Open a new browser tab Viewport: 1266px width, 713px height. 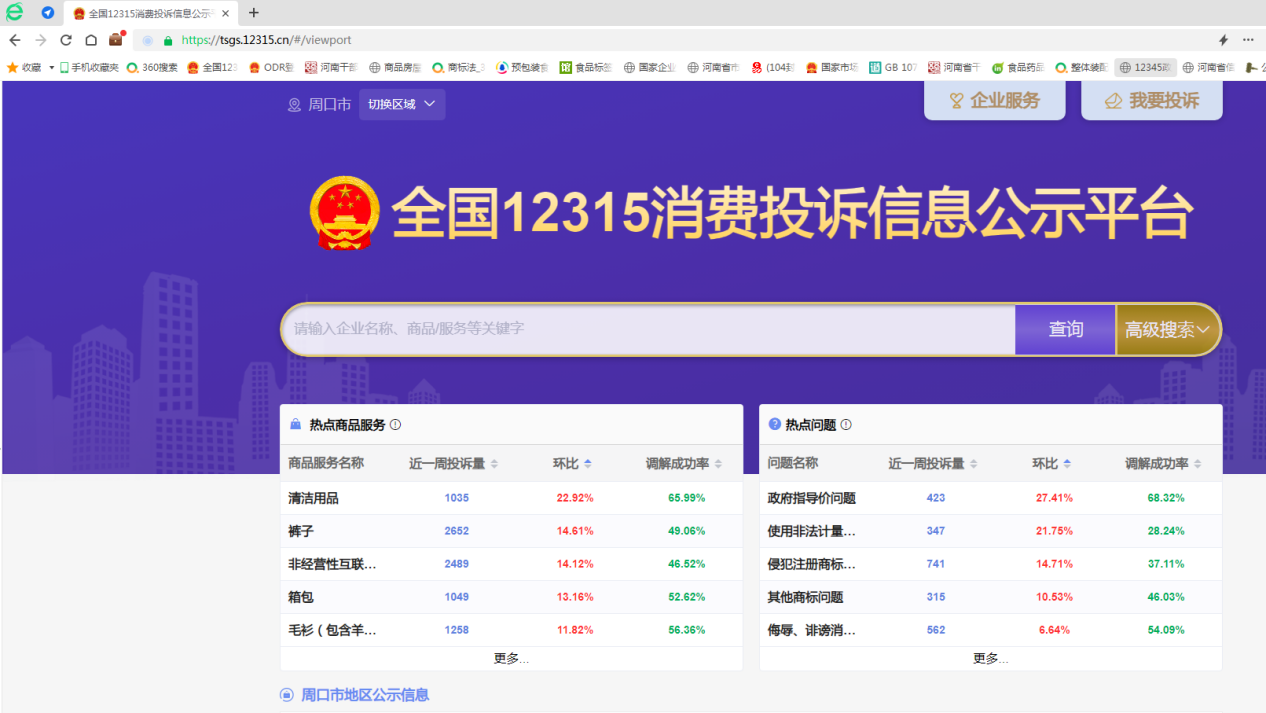(253, 13)
